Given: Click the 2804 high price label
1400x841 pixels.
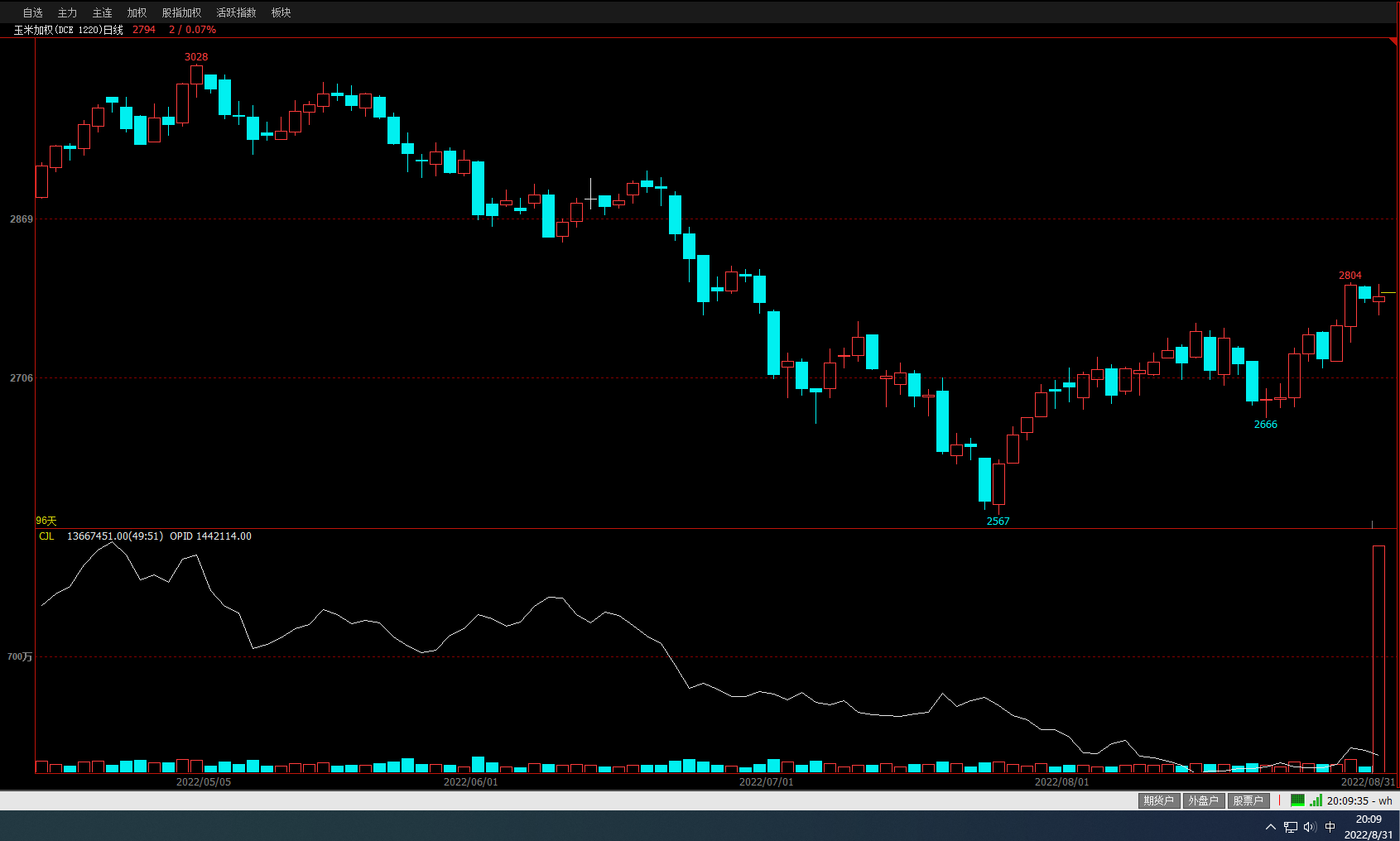Looking at the screenshot, I should click(x=1350, y=276).
